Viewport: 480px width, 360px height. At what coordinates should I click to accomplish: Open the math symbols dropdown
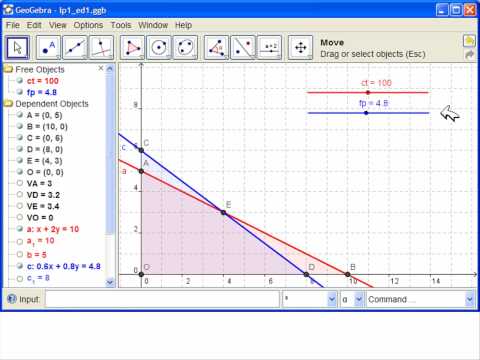(332, 299)
